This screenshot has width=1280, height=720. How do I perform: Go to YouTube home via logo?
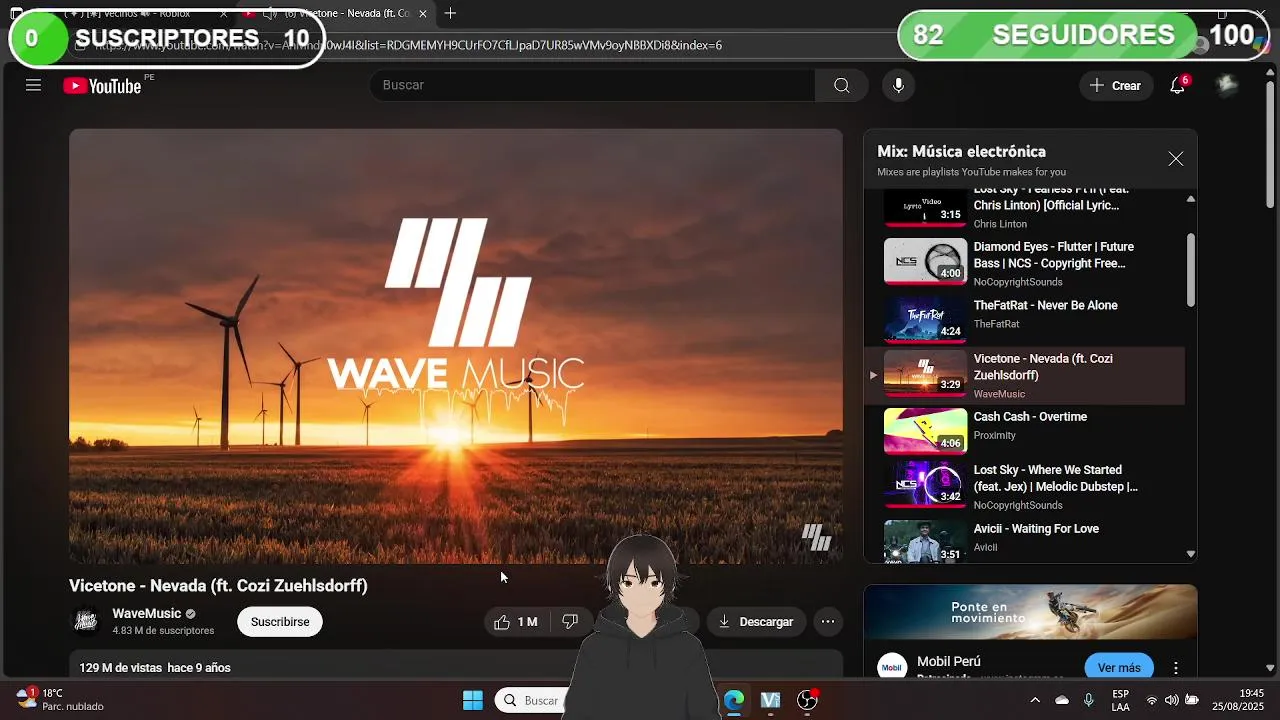tap(103, 86)
